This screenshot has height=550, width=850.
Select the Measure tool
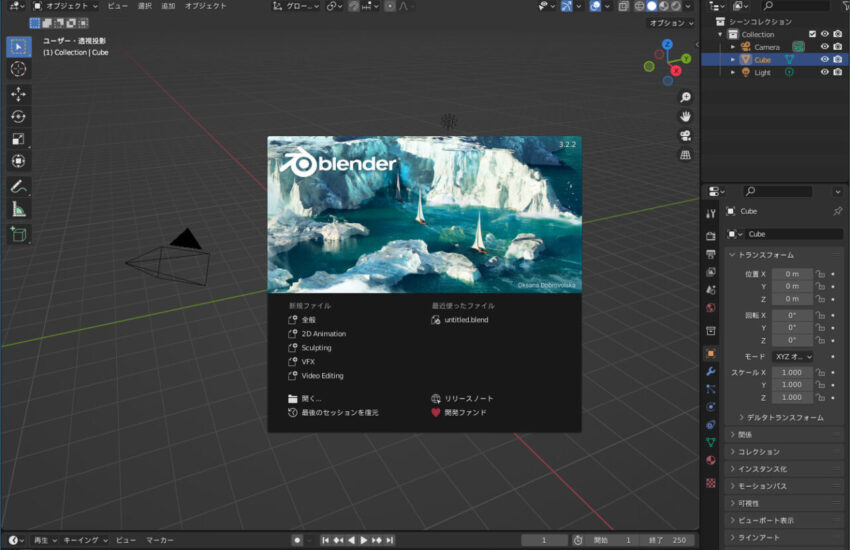tap(18, 209)
